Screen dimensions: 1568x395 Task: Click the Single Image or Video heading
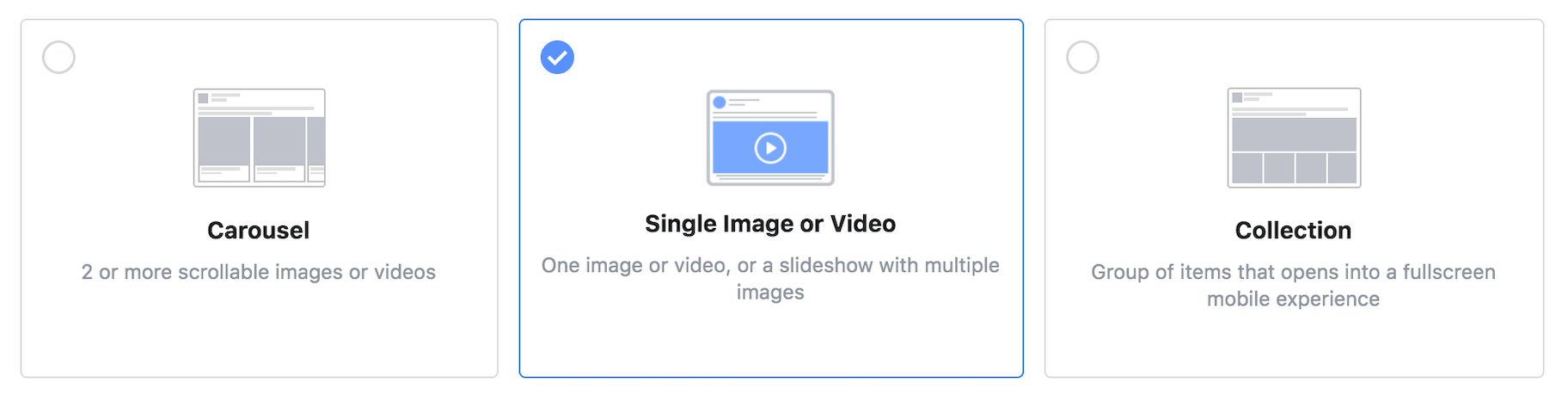[770, 224]
